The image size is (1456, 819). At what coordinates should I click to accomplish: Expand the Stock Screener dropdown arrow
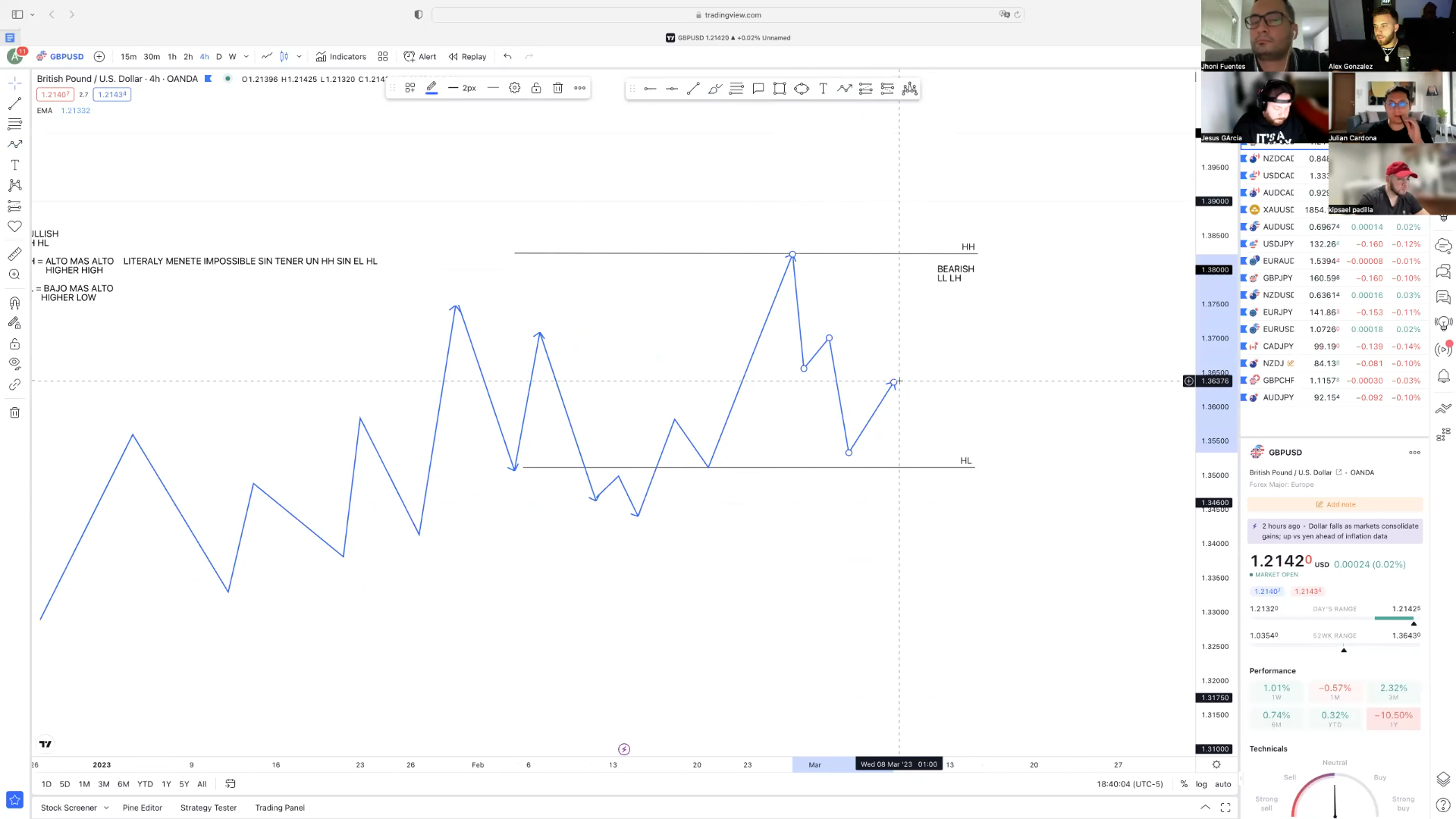point(106,808)
